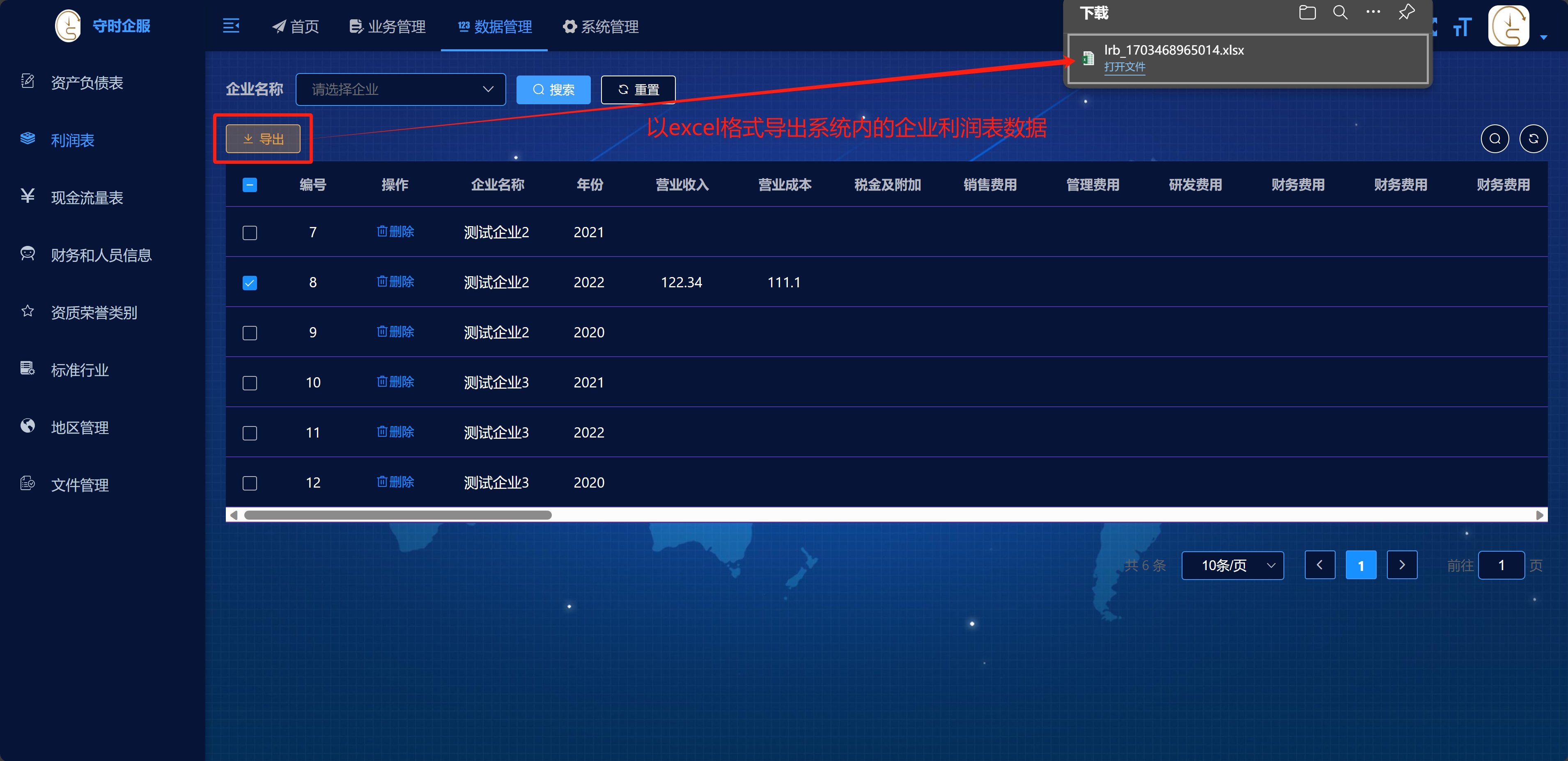Screen dimensions: 1568x761
Task: Click the 标准行业 sidebar icon
Action: pos(28,369)
